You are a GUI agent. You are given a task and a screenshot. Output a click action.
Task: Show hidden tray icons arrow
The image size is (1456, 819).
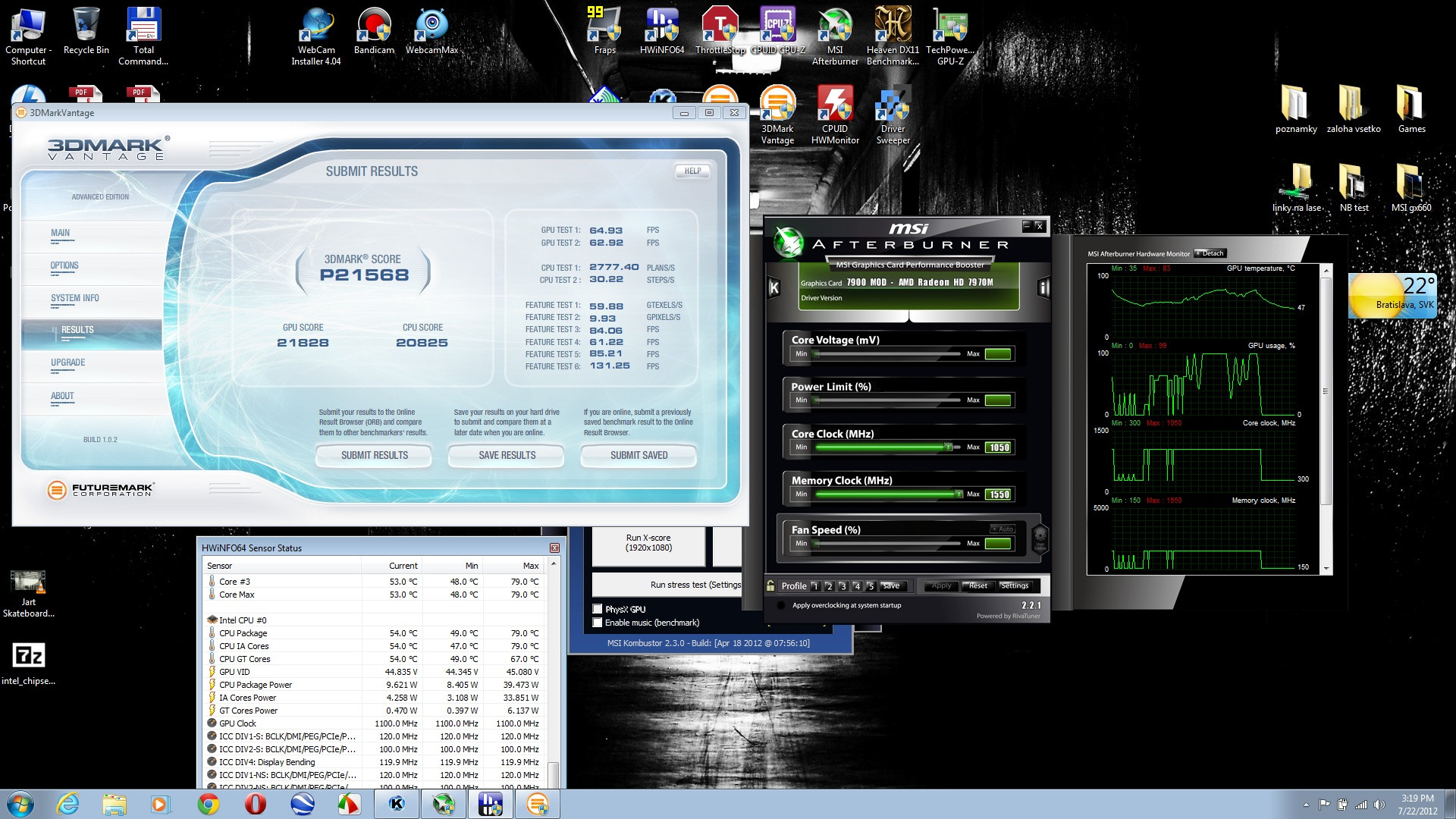pyautogui.click(x=1306, y=805)
